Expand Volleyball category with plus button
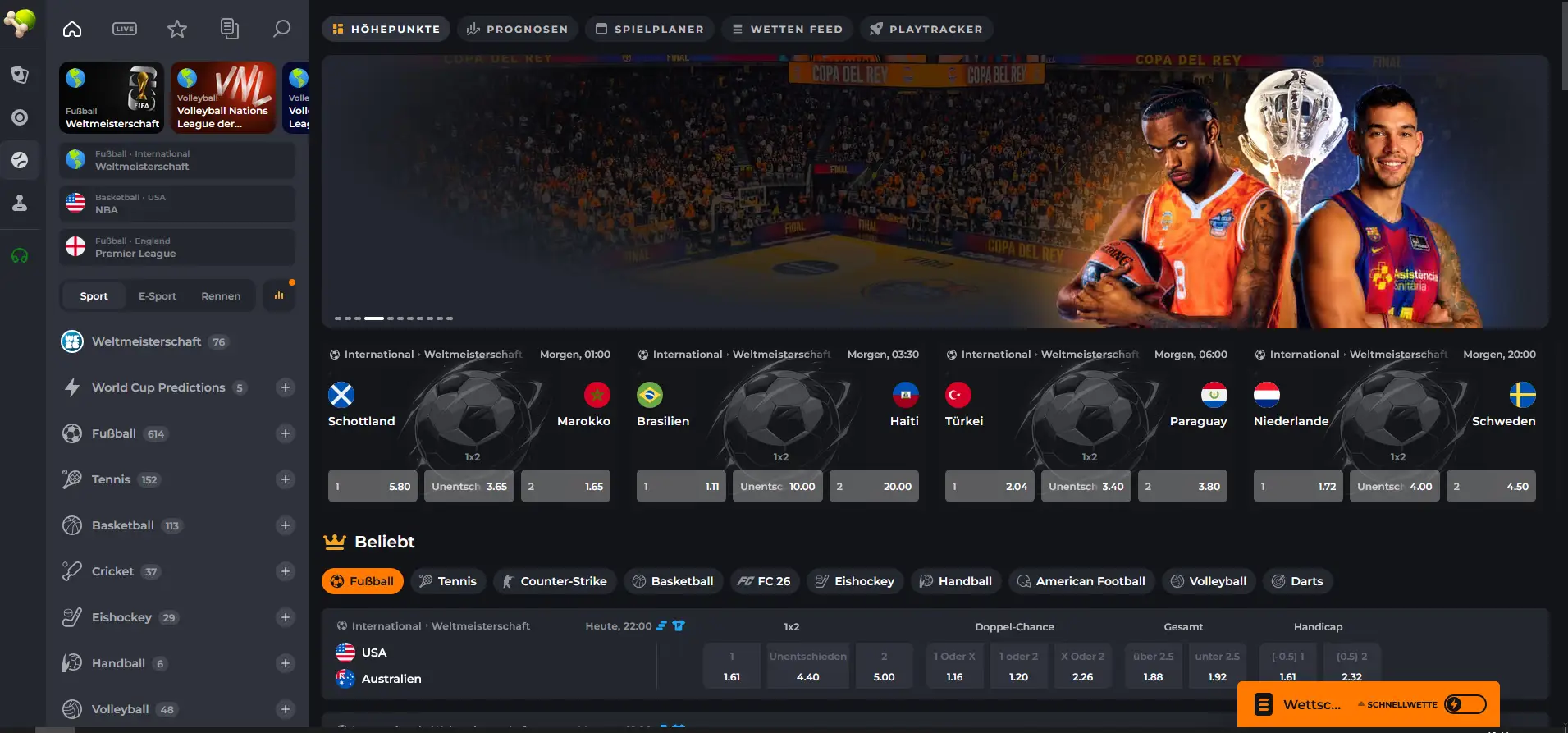Image resolution: width=1568 pixels, height=733 pixels. click(286, 709)
